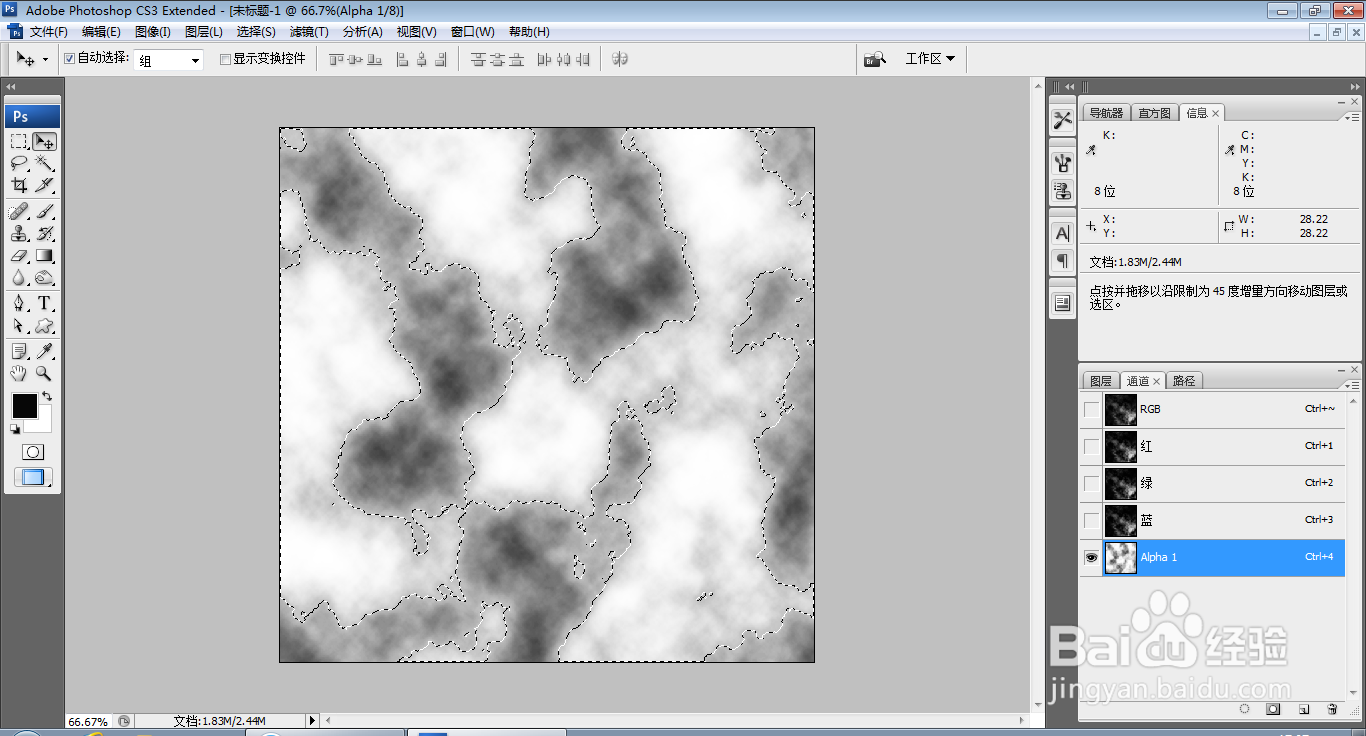Open Go to Bridge icon

tap(875, 59)
